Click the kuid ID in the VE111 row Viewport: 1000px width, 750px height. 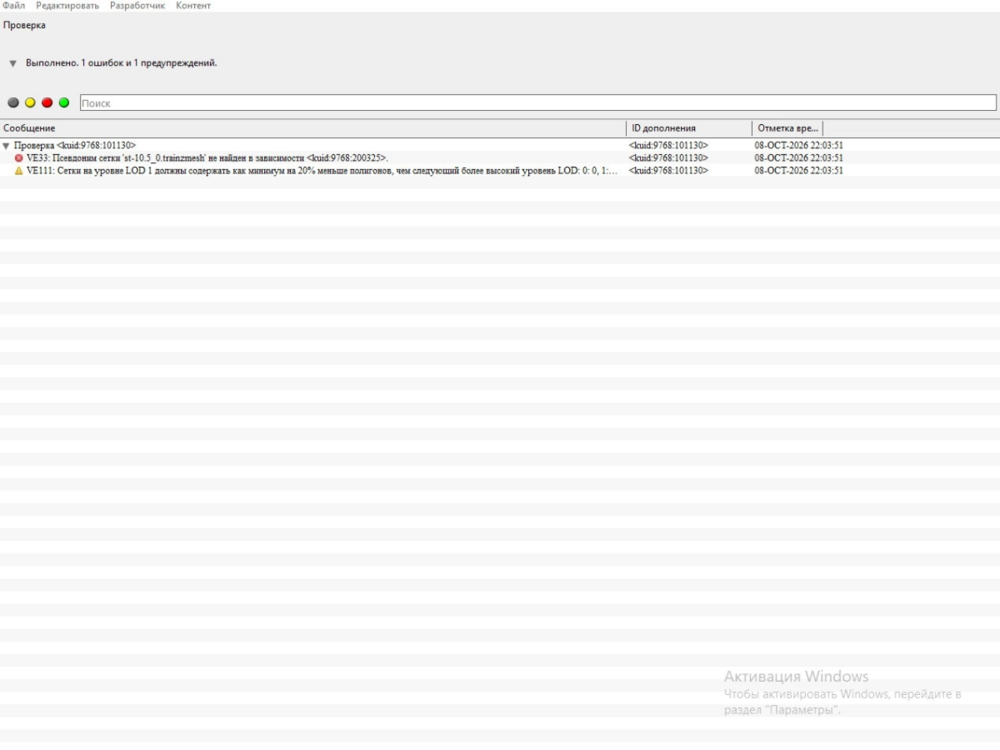point(668,171)
